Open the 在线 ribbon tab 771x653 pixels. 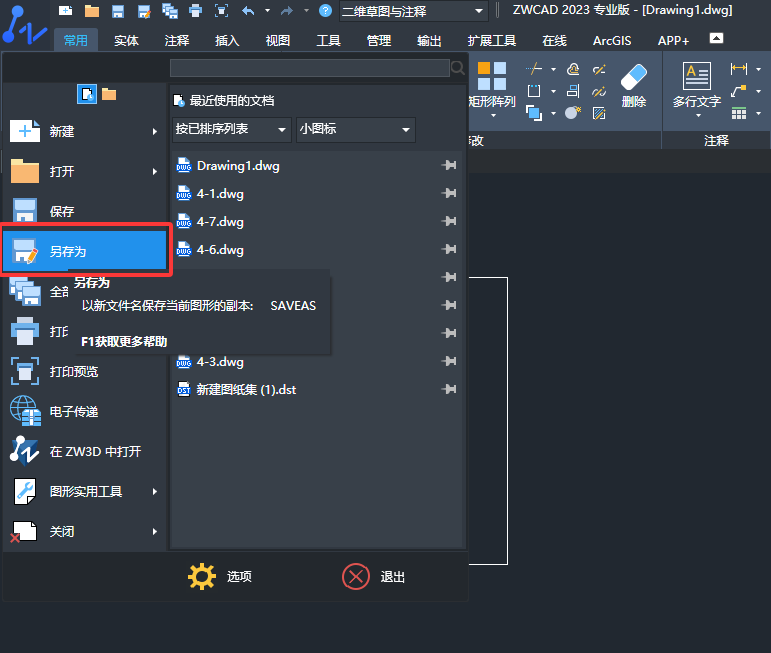coord(555,40)
